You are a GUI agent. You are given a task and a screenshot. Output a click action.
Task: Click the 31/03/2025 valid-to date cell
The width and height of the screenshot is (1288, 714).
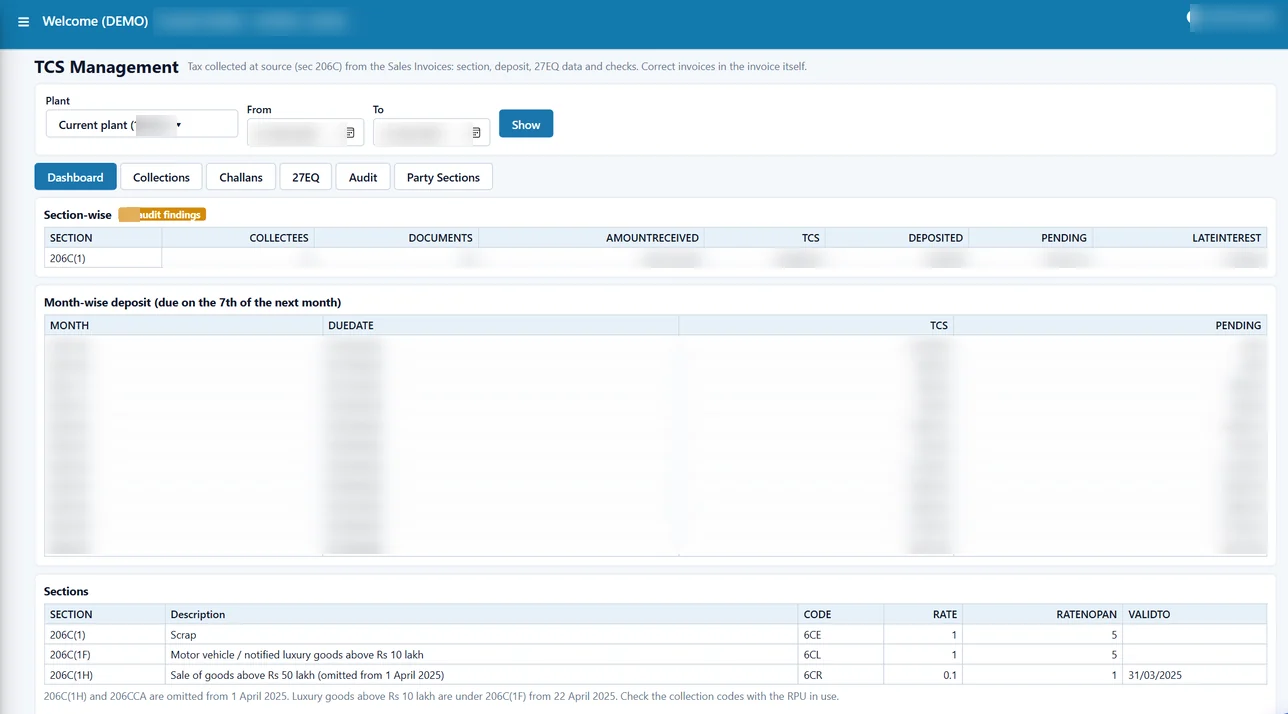coord(1194,674)
